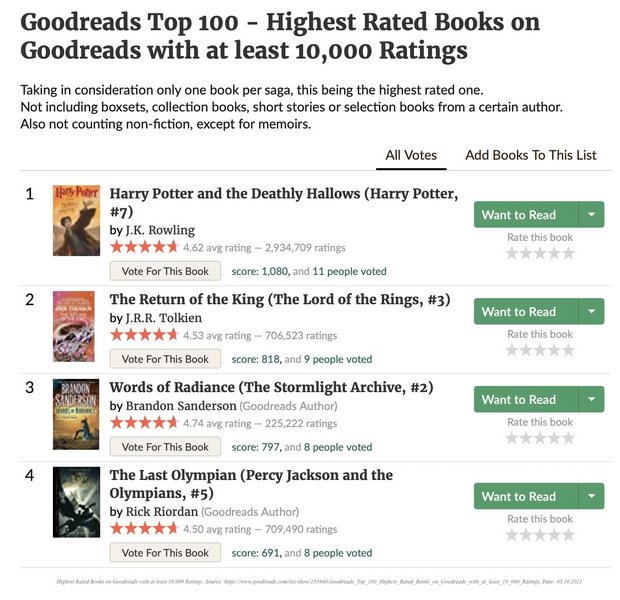Open shelf dropdown for The Last Olympian
Viewport: 620px width, 600px height.
[x=591, y=496]
